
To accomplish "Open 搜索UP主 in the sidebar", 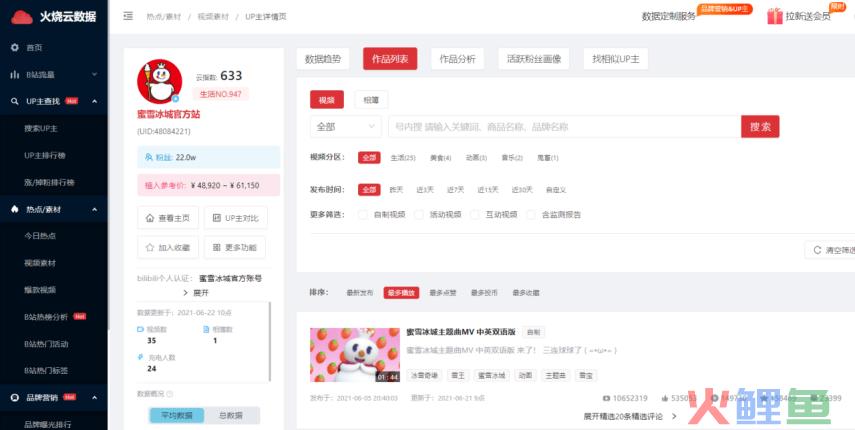I will [x=41, y=129].
